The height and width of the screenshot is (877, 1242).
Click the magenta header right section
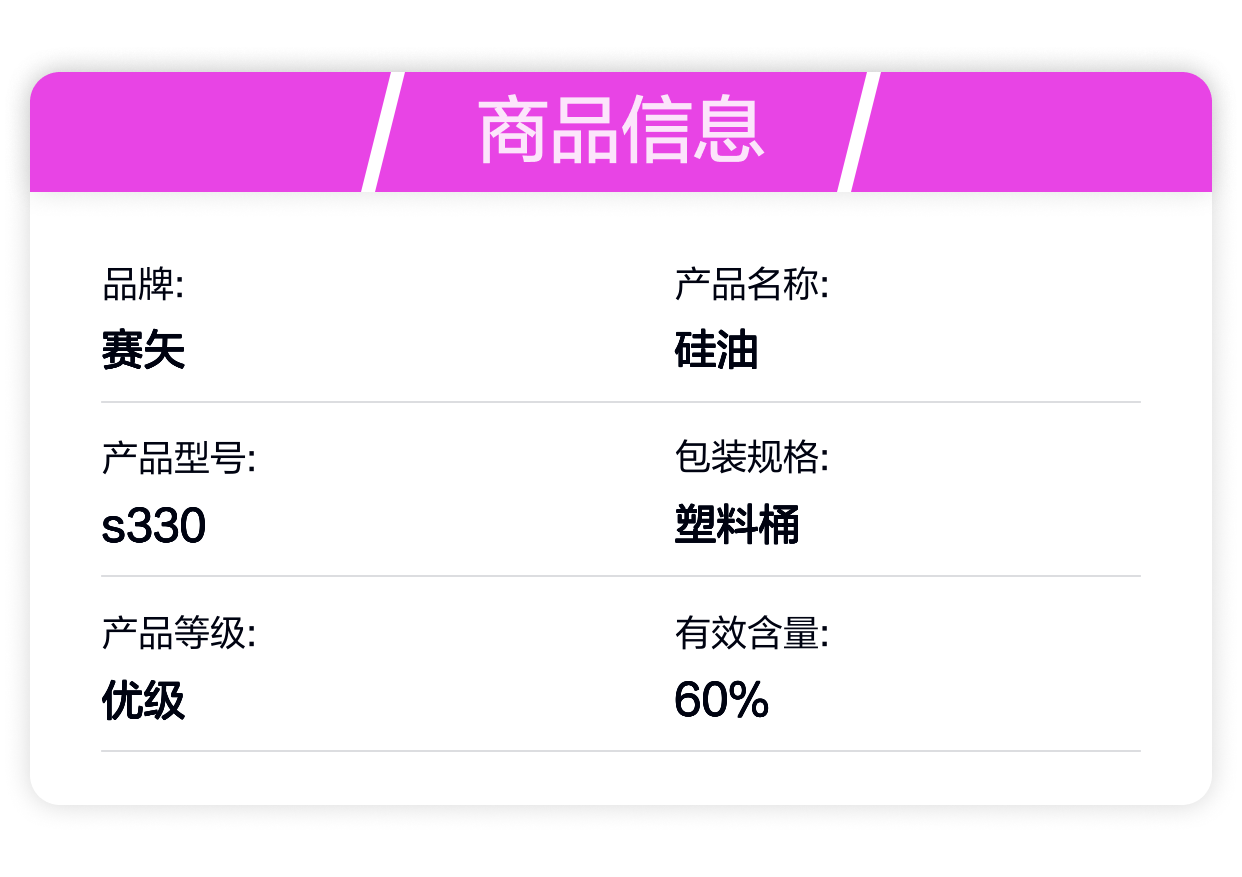click(1030, 131)
